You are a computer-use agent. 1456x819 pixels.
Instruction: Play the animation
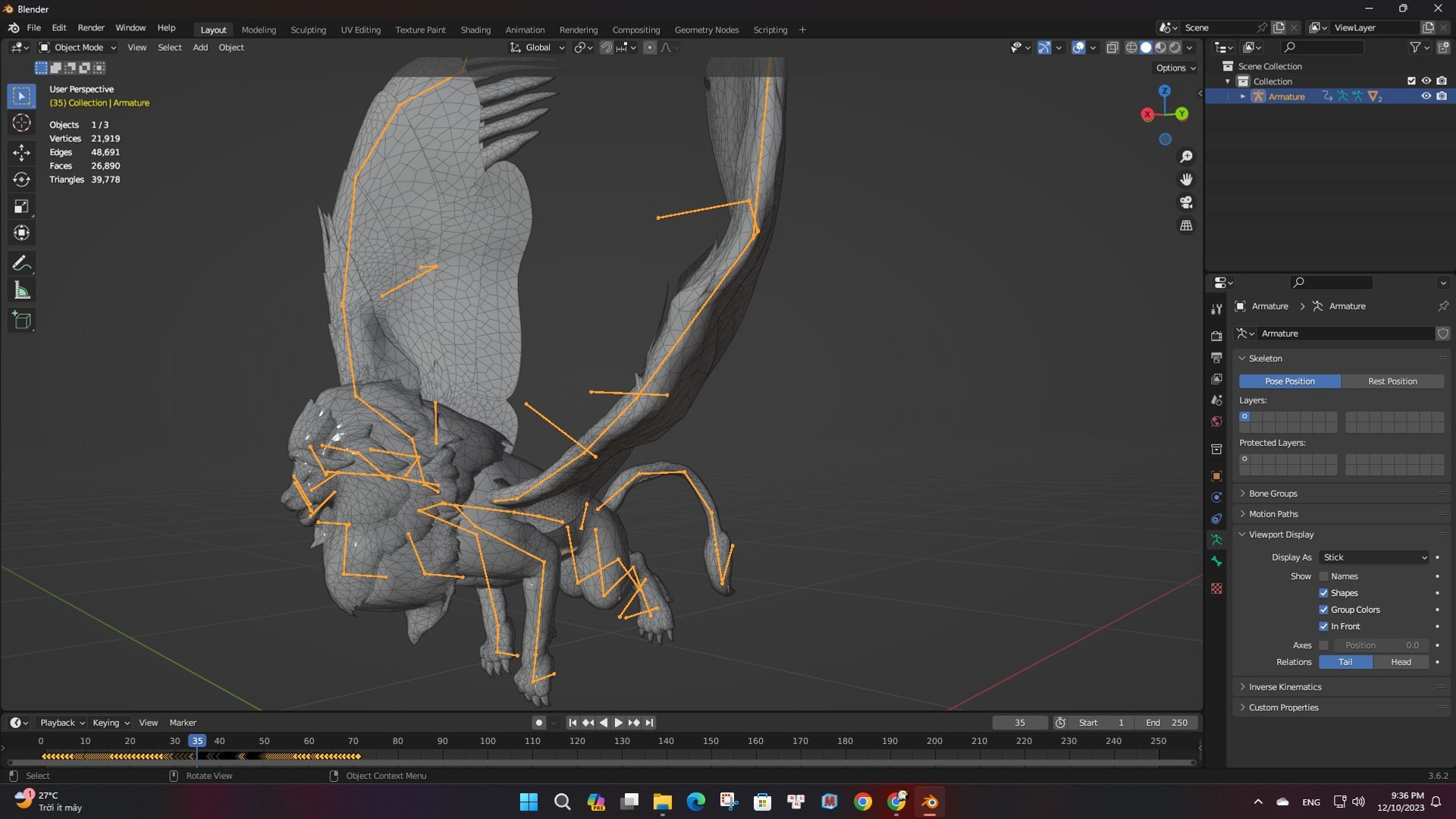[x=618, y=723]
